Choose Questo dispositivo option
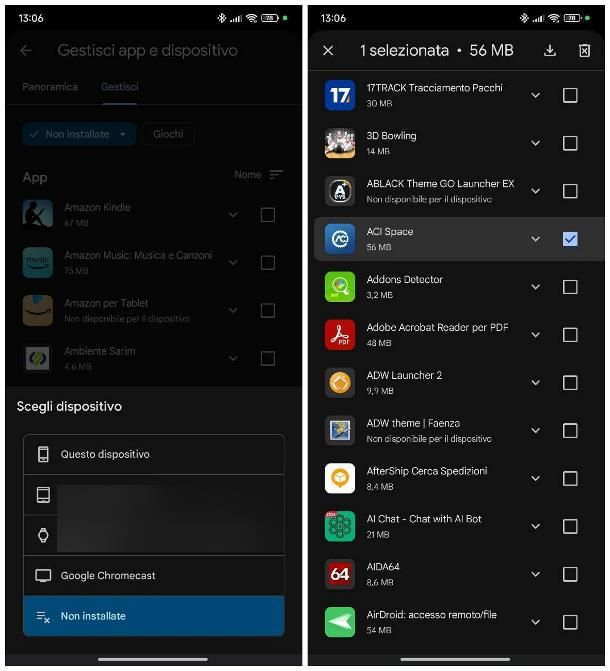The image size is (610, 671). [154, 454]
